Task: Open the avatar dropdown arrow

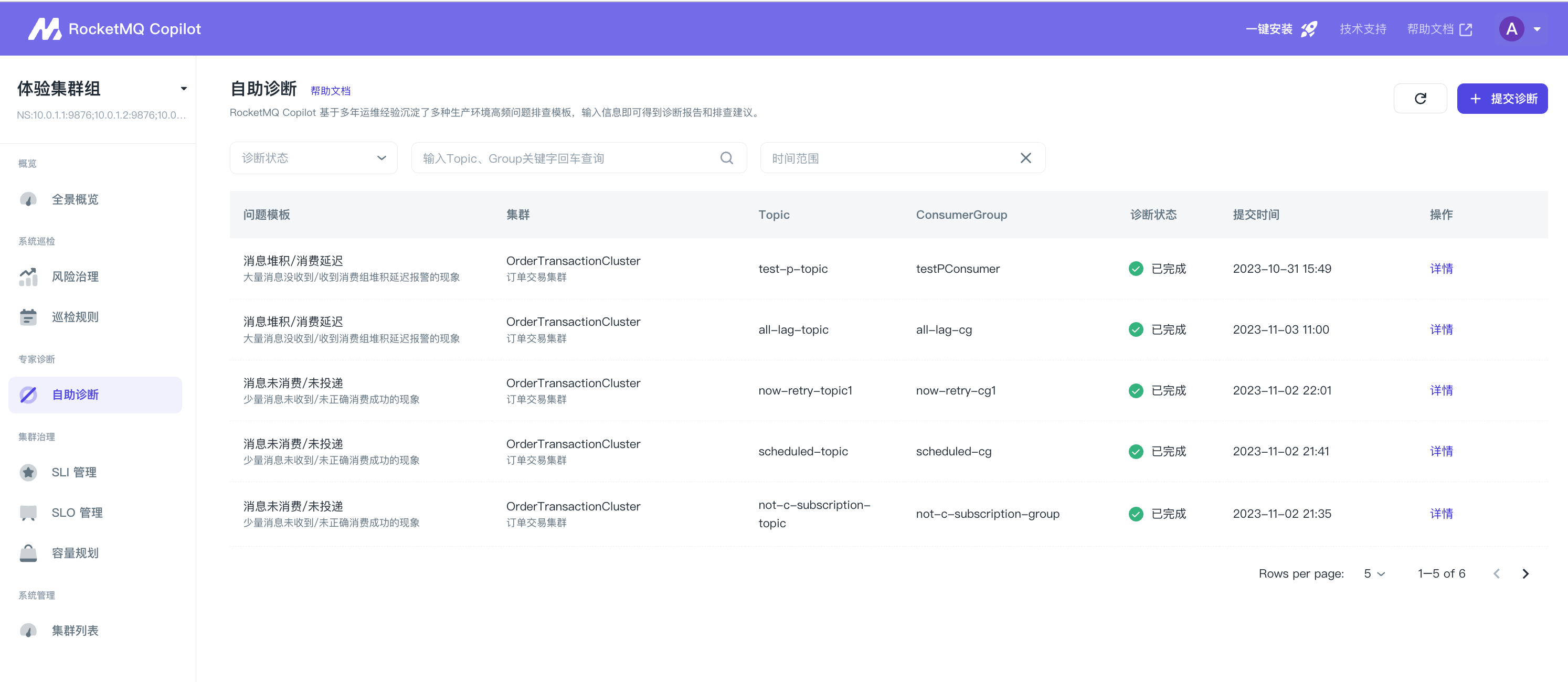Action: click(1537, 29)
